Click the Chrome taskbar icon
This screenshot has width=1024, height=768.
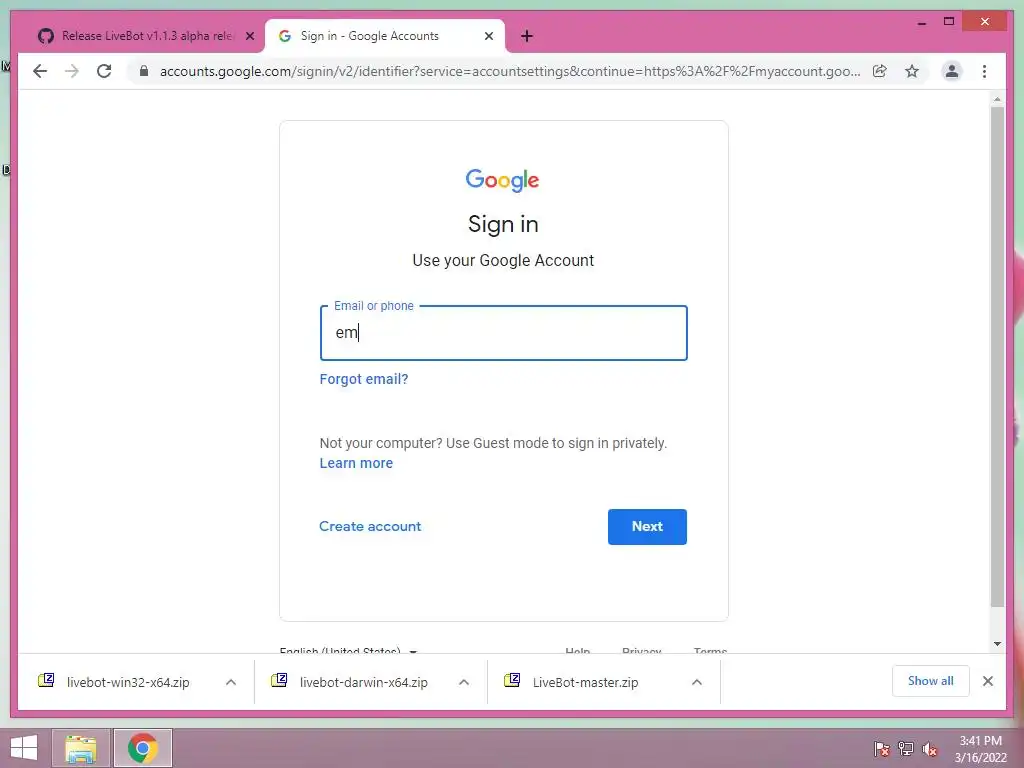142,748
